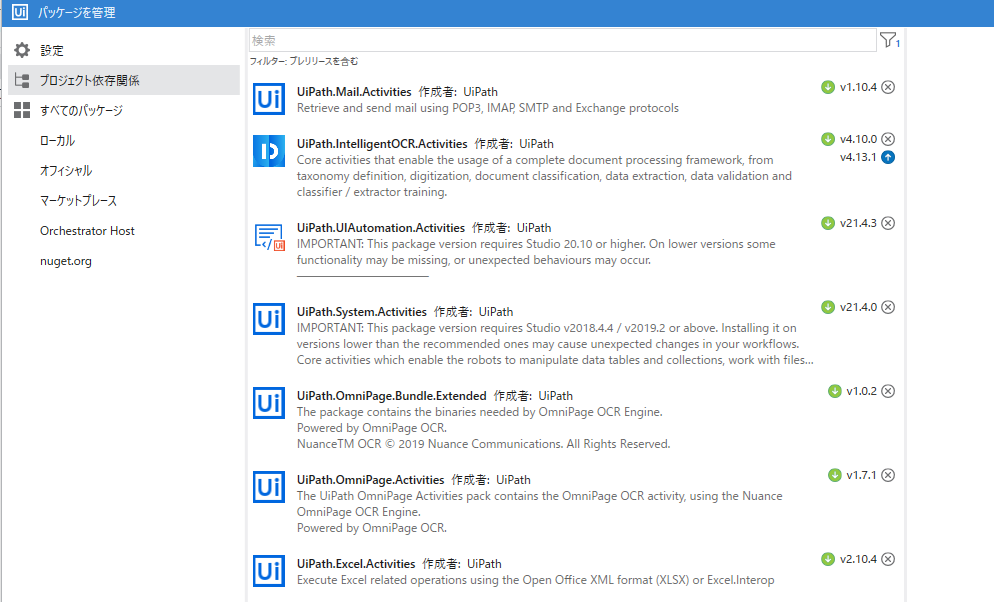Click the UiPath.OmniPage.Bundle.Extended package logo
The width and height of the screenshot is (994, 602).
coord(269,403)
